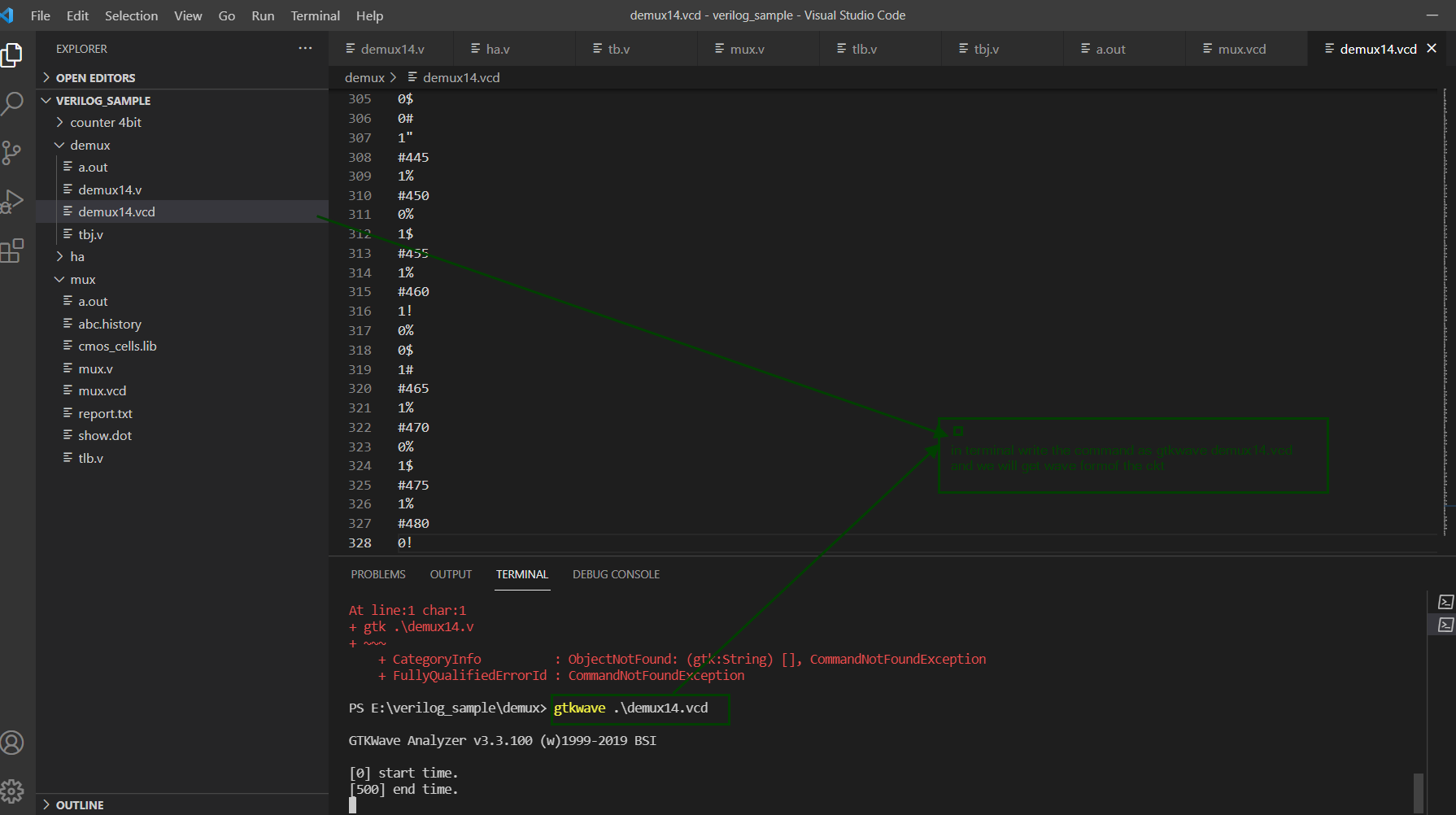Select the first terminal instance icon
This screenshot has width=1456, height=815.
tap(1445, 602)
